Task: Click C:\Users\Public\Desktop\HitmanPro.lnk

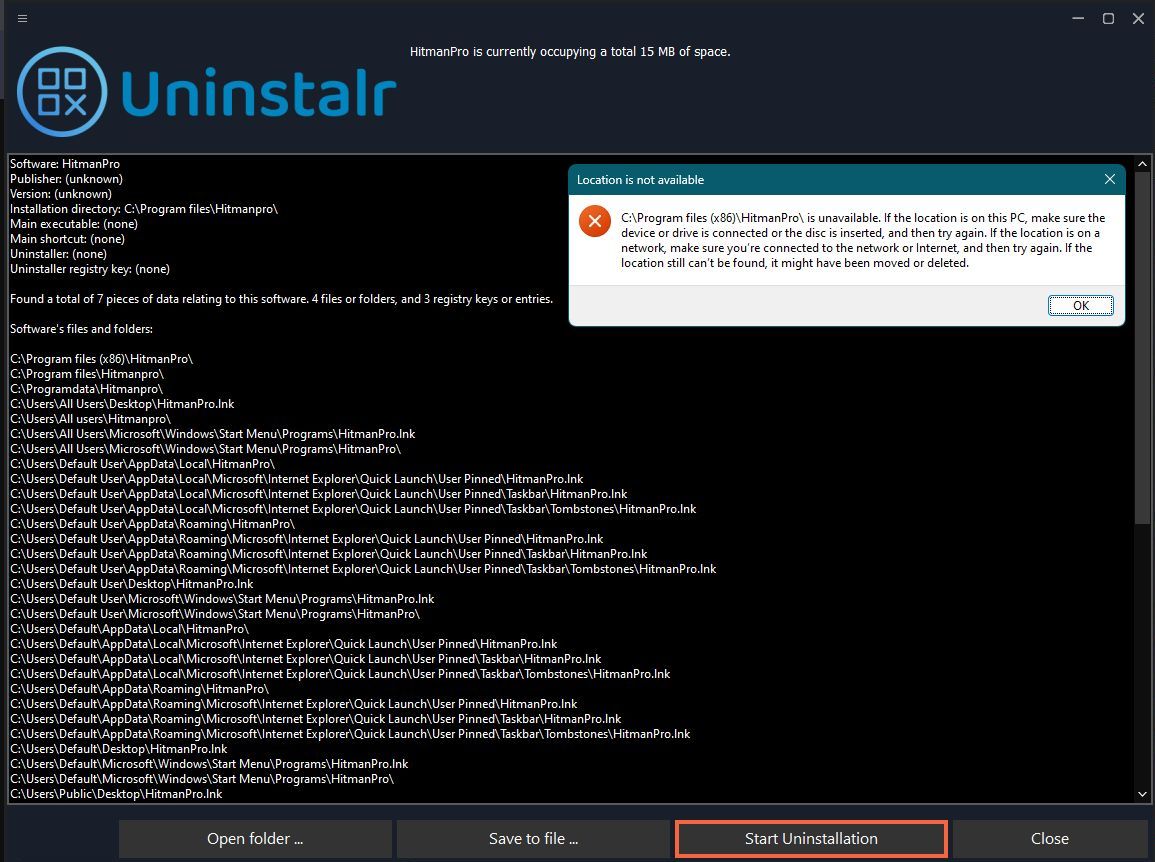Action: [116, 794]
